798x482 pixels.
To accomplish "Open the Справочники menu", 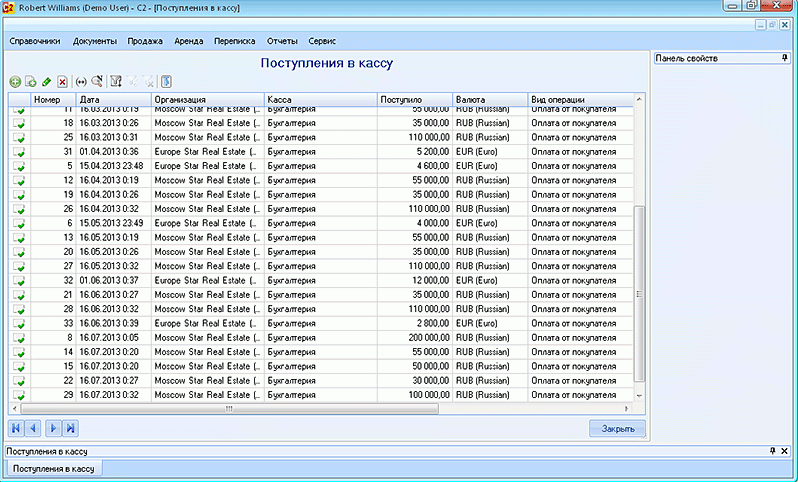I will click(x=35, y=41).
